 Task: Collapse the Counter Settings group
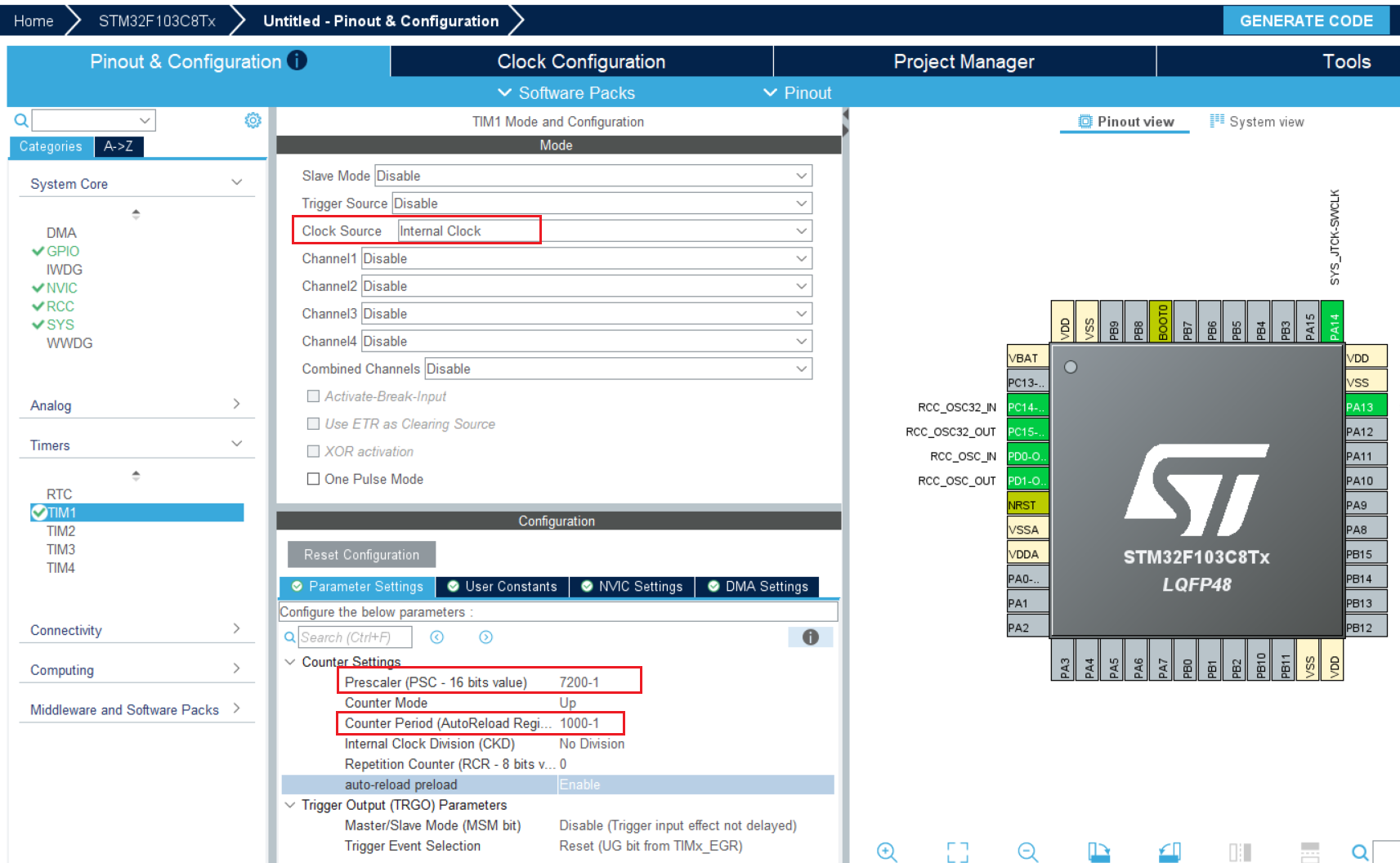pos(290,662)
